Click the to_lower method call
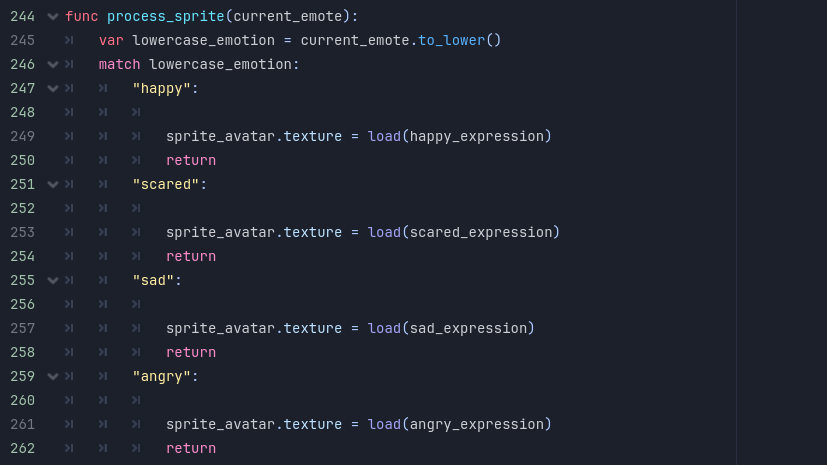The height and width of the screenshot is (465, 827). (450, 40)
